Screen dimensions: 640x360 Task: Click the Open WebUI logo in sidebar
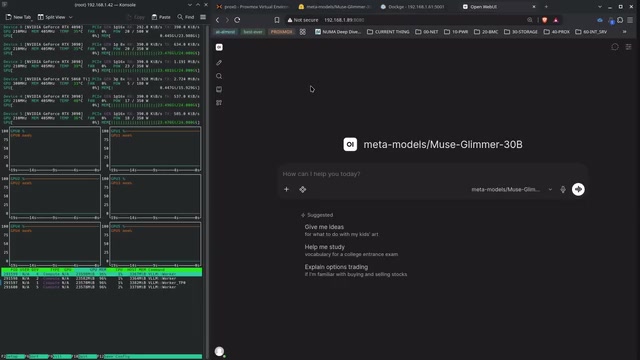(x=219, y=47)
